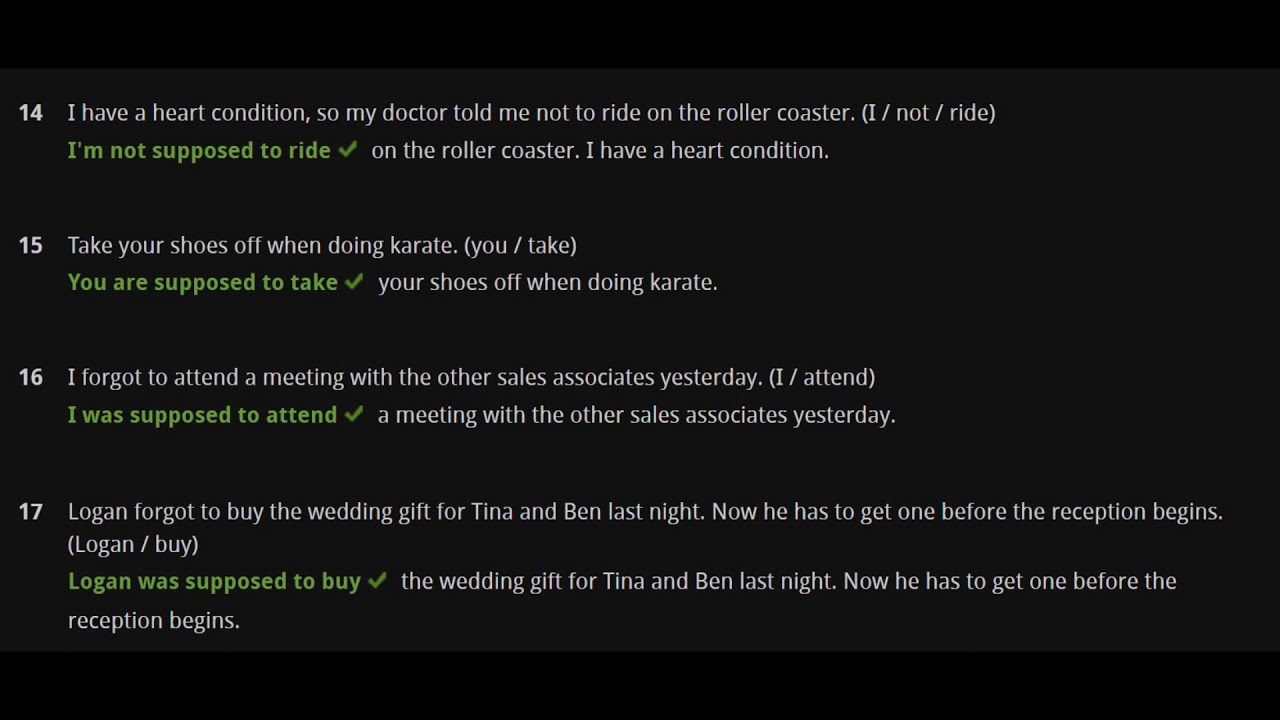Select the green answer "I'm not supposed to ride"

(199, 151)
